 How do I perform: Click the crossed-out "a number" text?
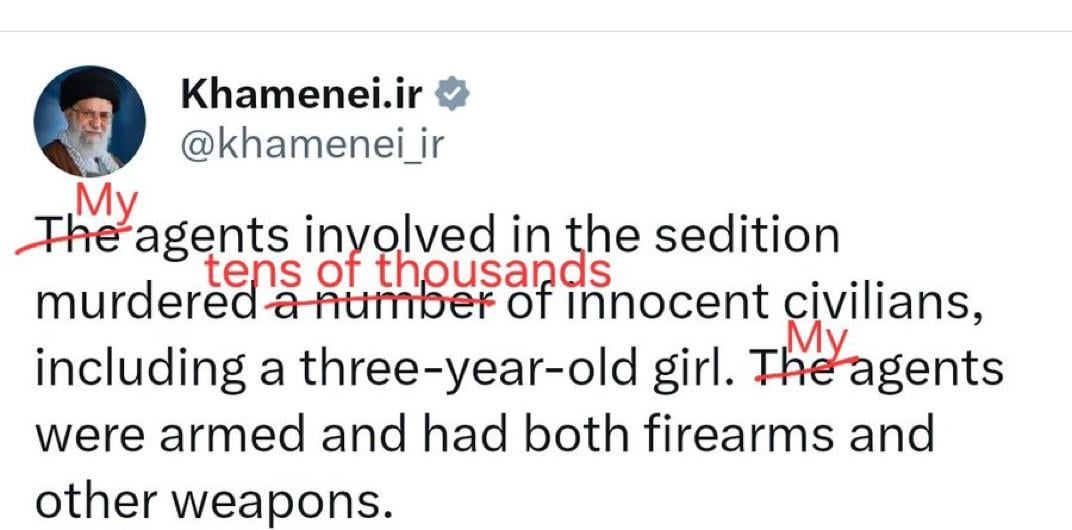coord(382,300)
